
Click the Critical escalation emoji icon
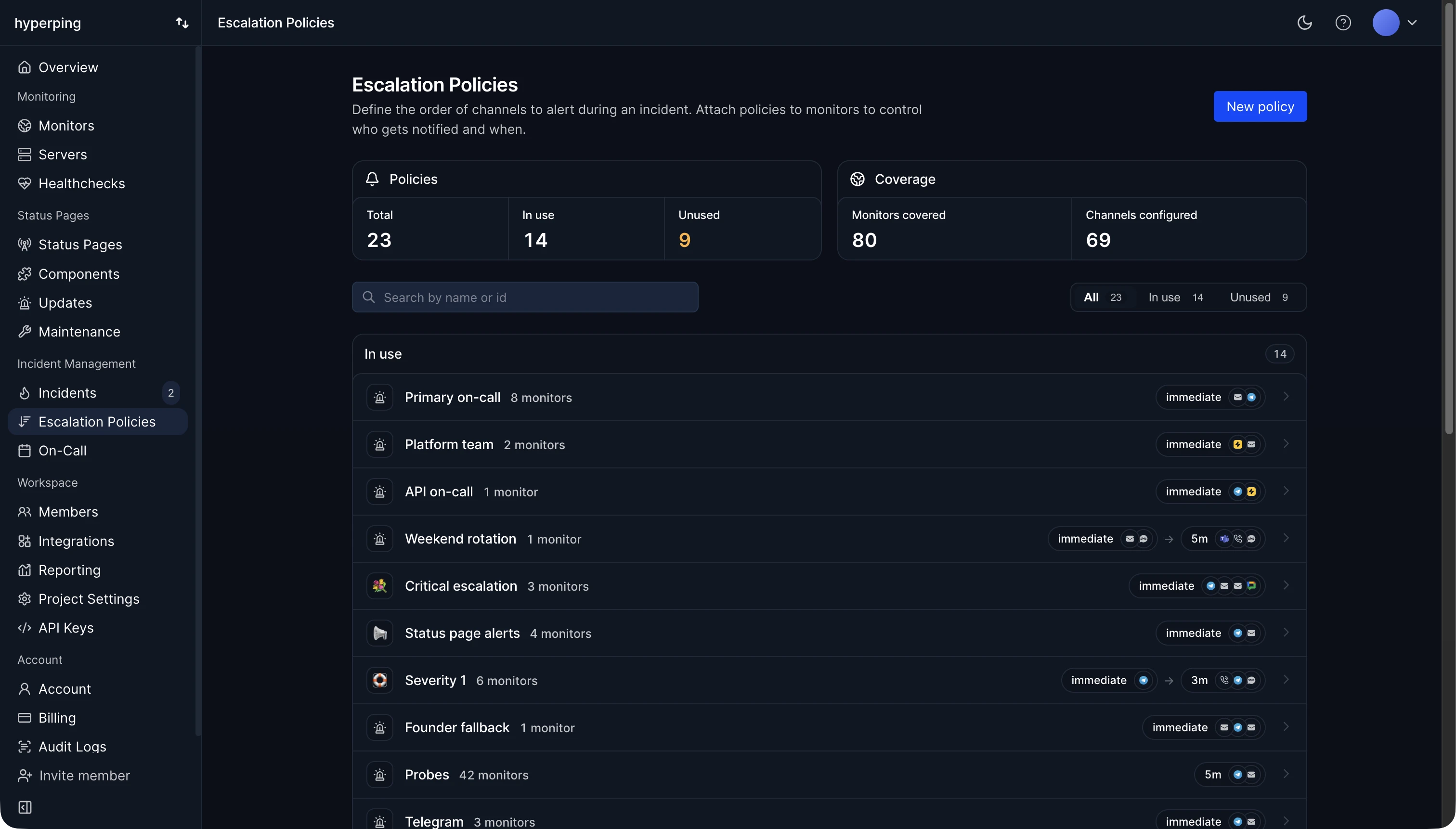click(380, 586)
